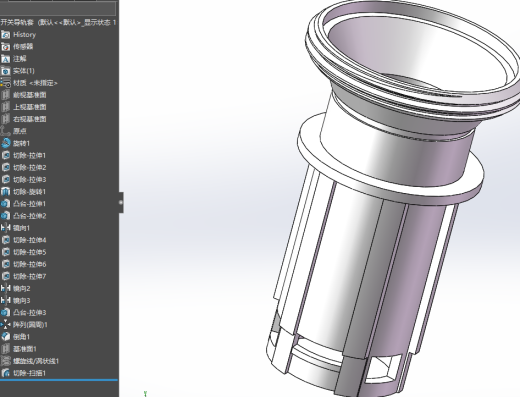
Task: Select the 前视基准面 front plane
Action: [x=29, y=95]
